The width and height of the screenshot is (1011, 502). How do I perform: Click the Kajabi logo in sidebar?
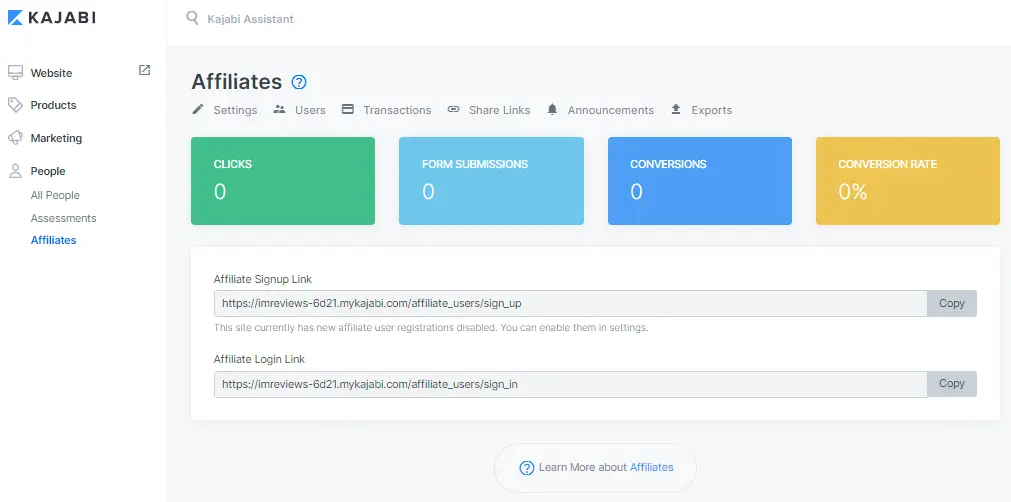pyautogui.click(x=52, y=18)
